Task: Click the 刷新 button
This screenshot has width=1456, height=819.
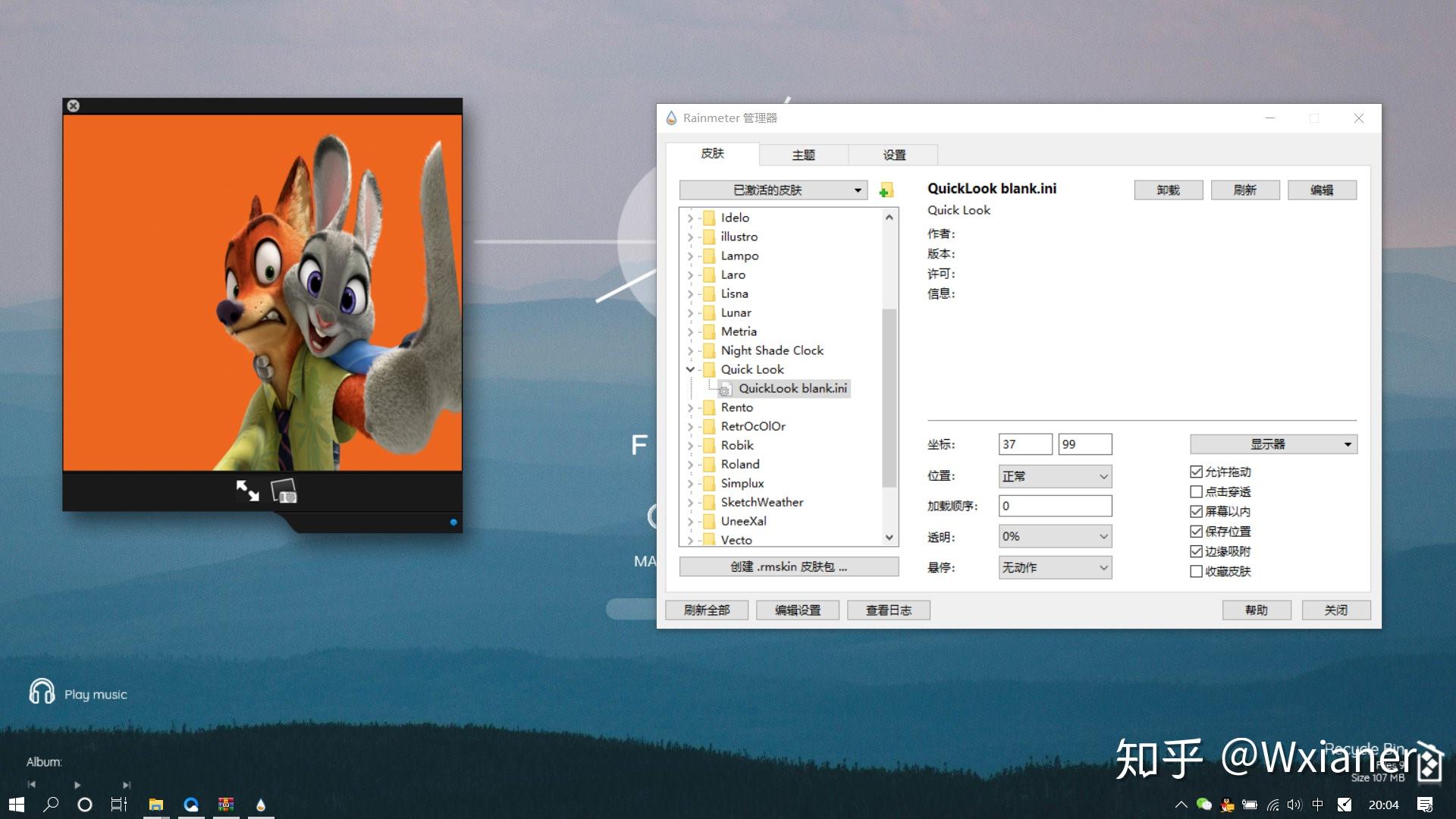Action: (x=1245, y=190)
